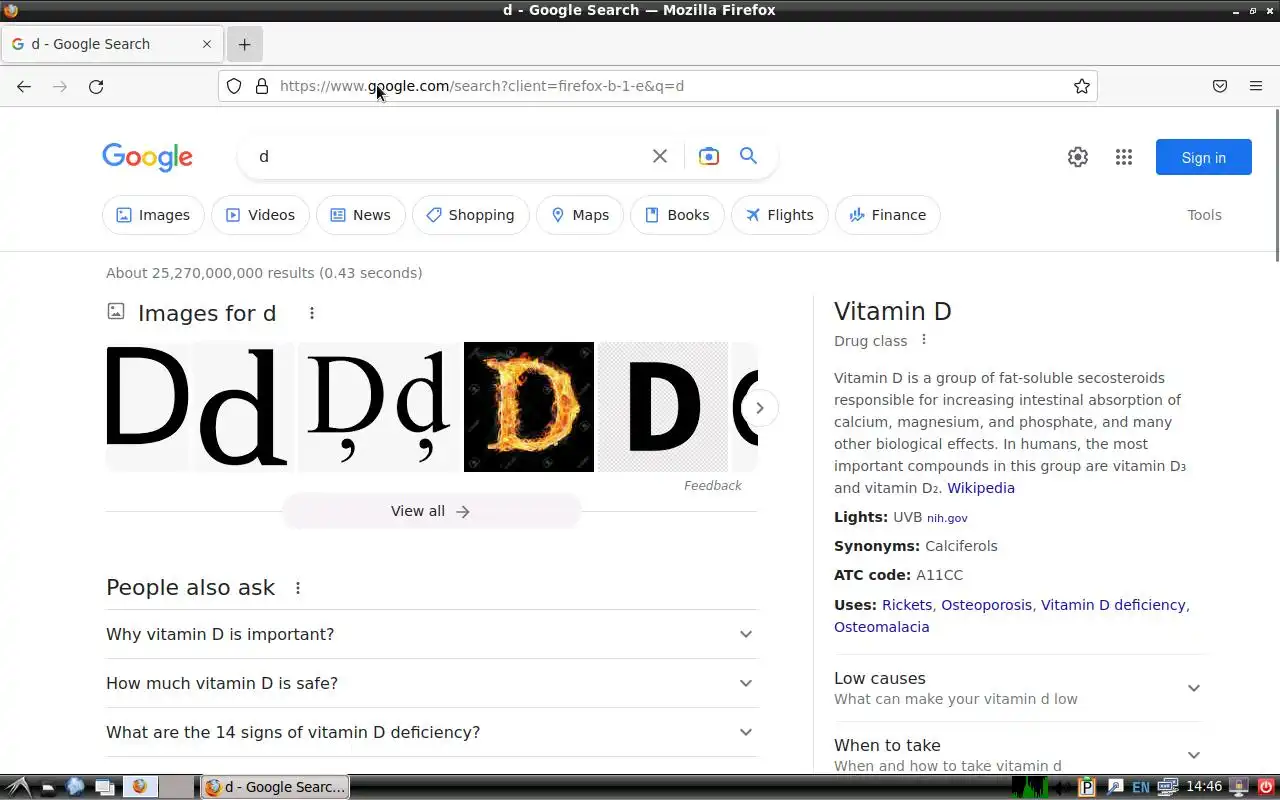Reload the current page
The image size is (1280, 800).
[x=96, y=86]
